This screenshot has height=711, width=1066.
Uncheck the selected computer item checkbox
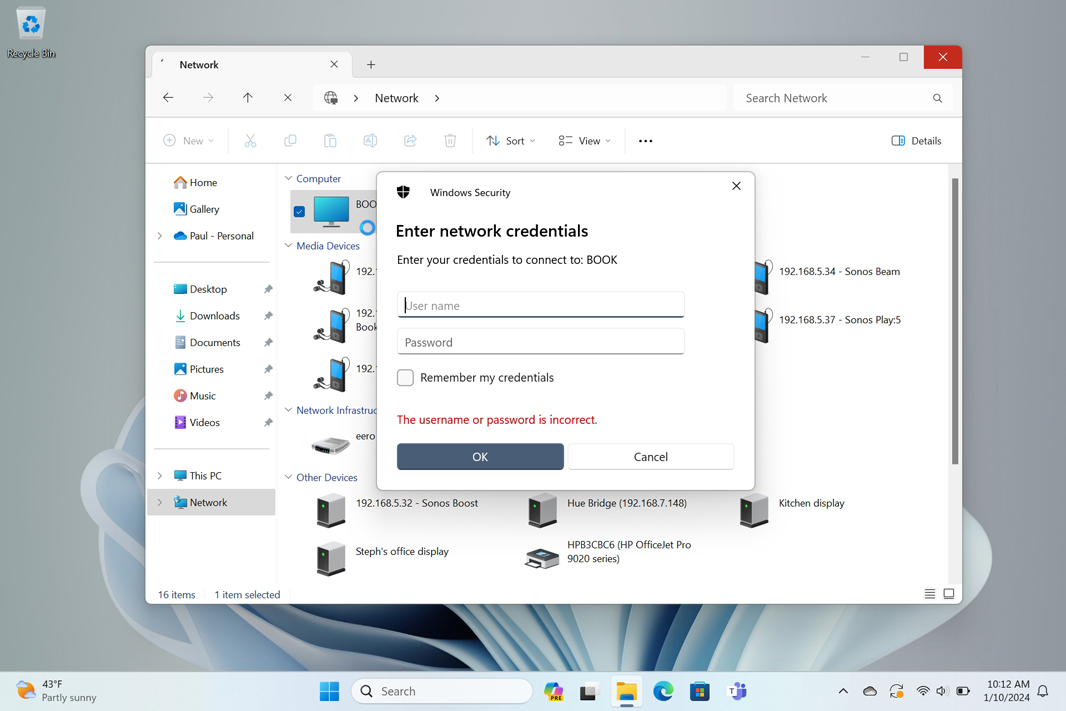click(299, 211)
